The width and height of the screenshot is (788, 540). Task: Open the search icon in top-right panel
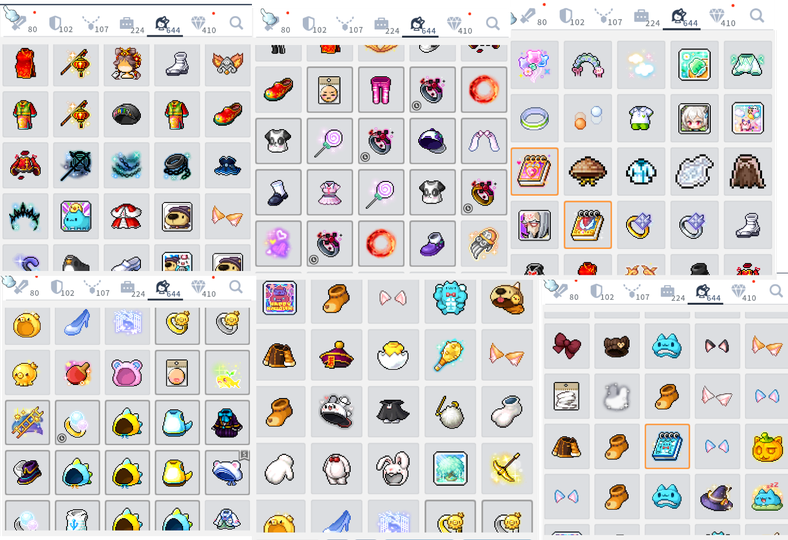(x=756, y=16)
